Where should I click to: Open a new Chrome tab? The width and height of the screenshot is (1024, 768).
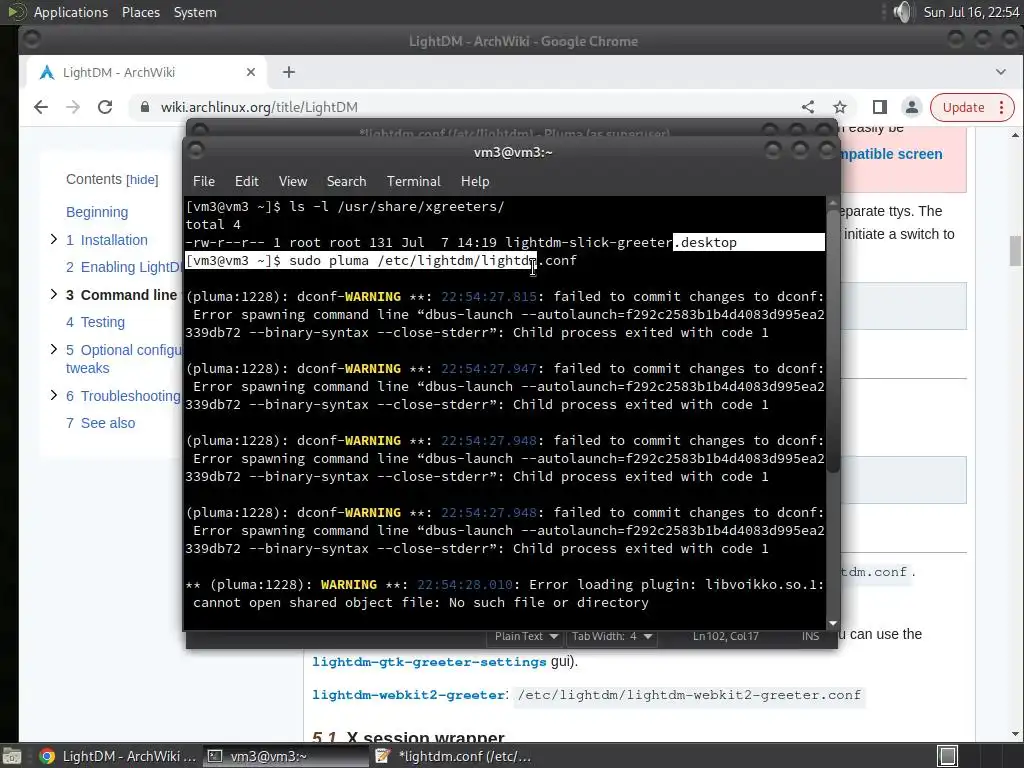point(289,72)
